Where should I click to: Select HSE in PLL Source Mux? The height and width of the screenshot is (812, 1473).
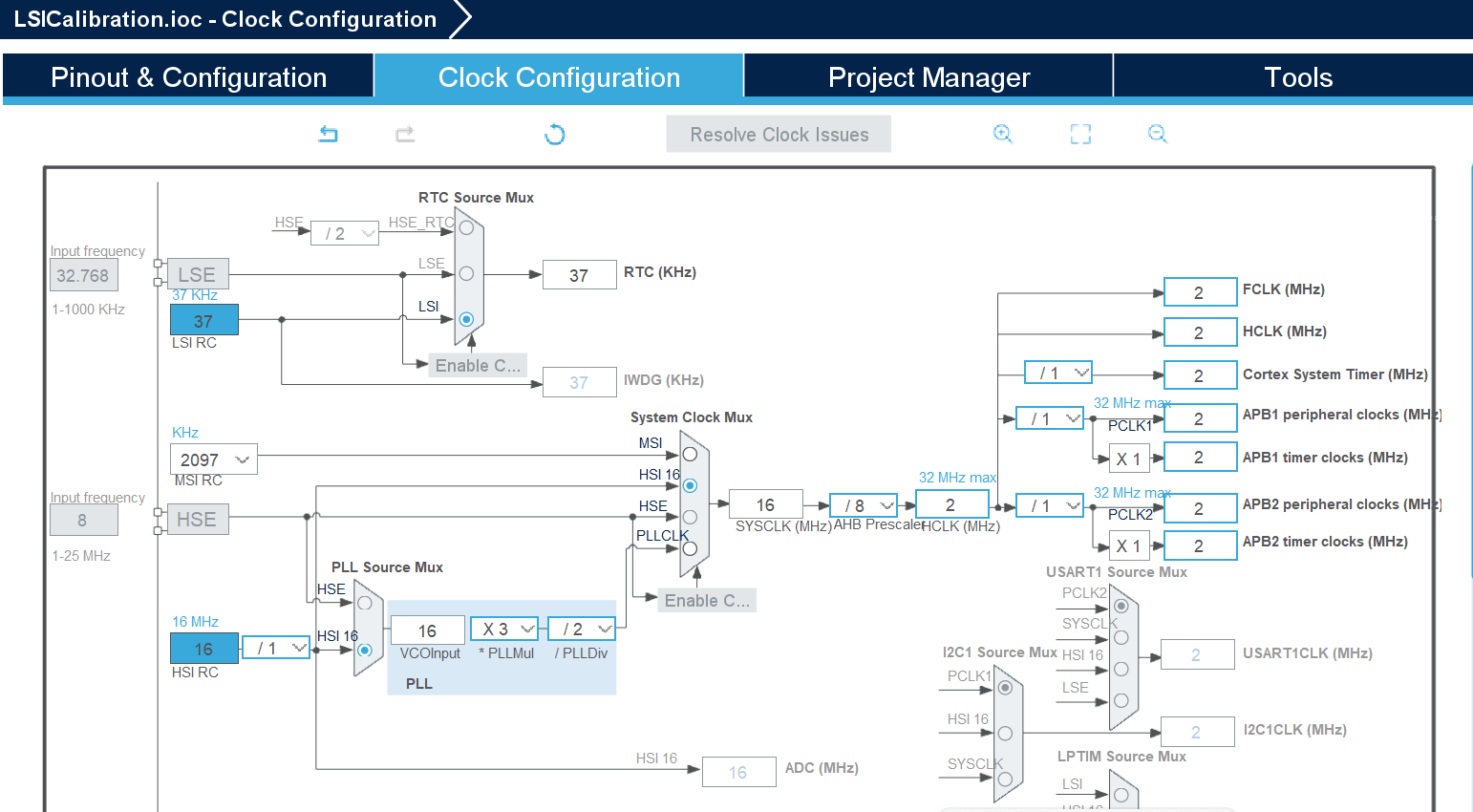[365, 603]
